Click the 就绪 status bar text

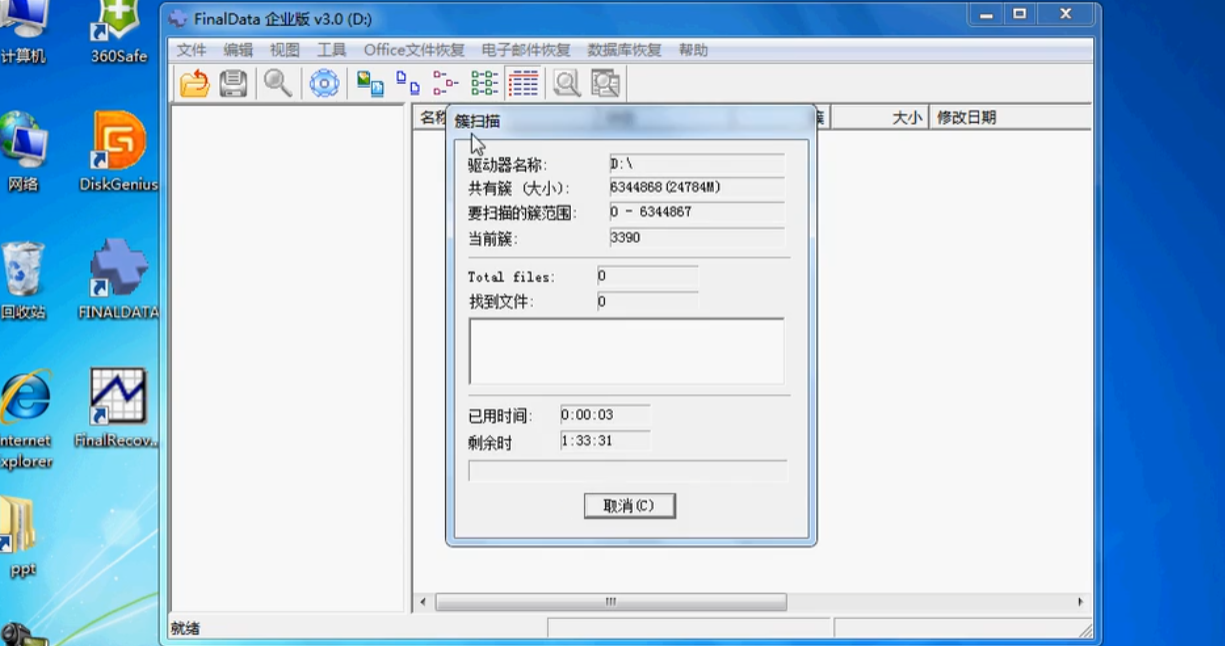click(x=185, y=628)
